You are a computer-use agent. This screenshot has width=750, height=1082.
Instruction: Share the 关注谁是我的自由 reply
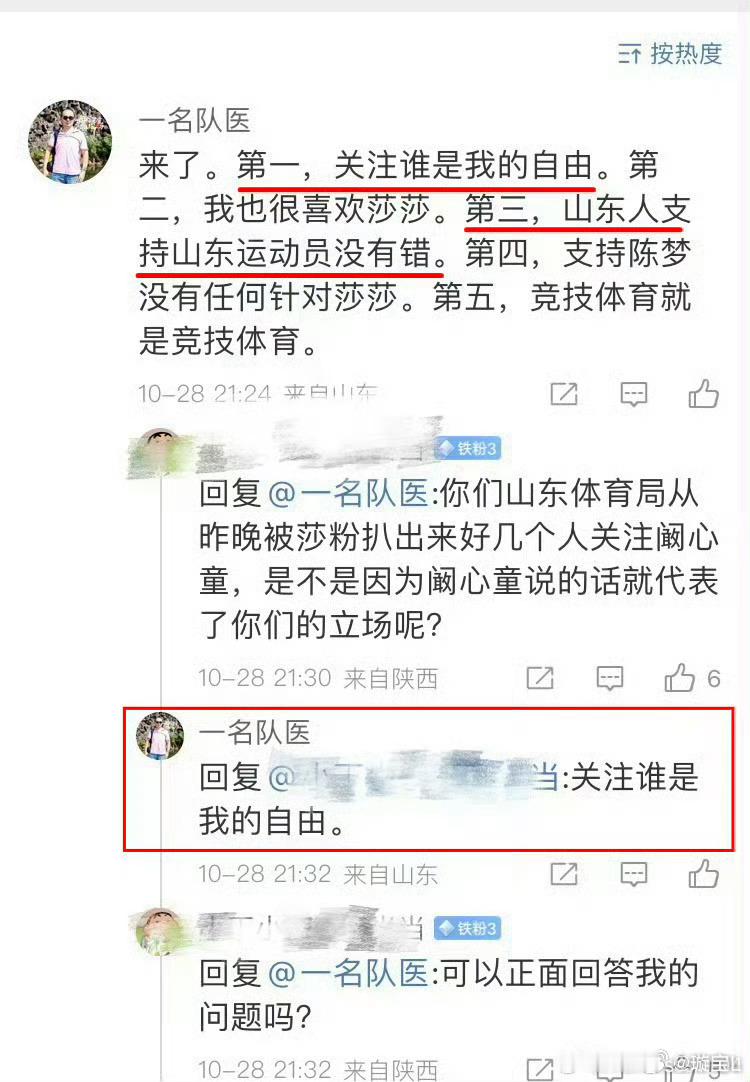pos(564,874)
